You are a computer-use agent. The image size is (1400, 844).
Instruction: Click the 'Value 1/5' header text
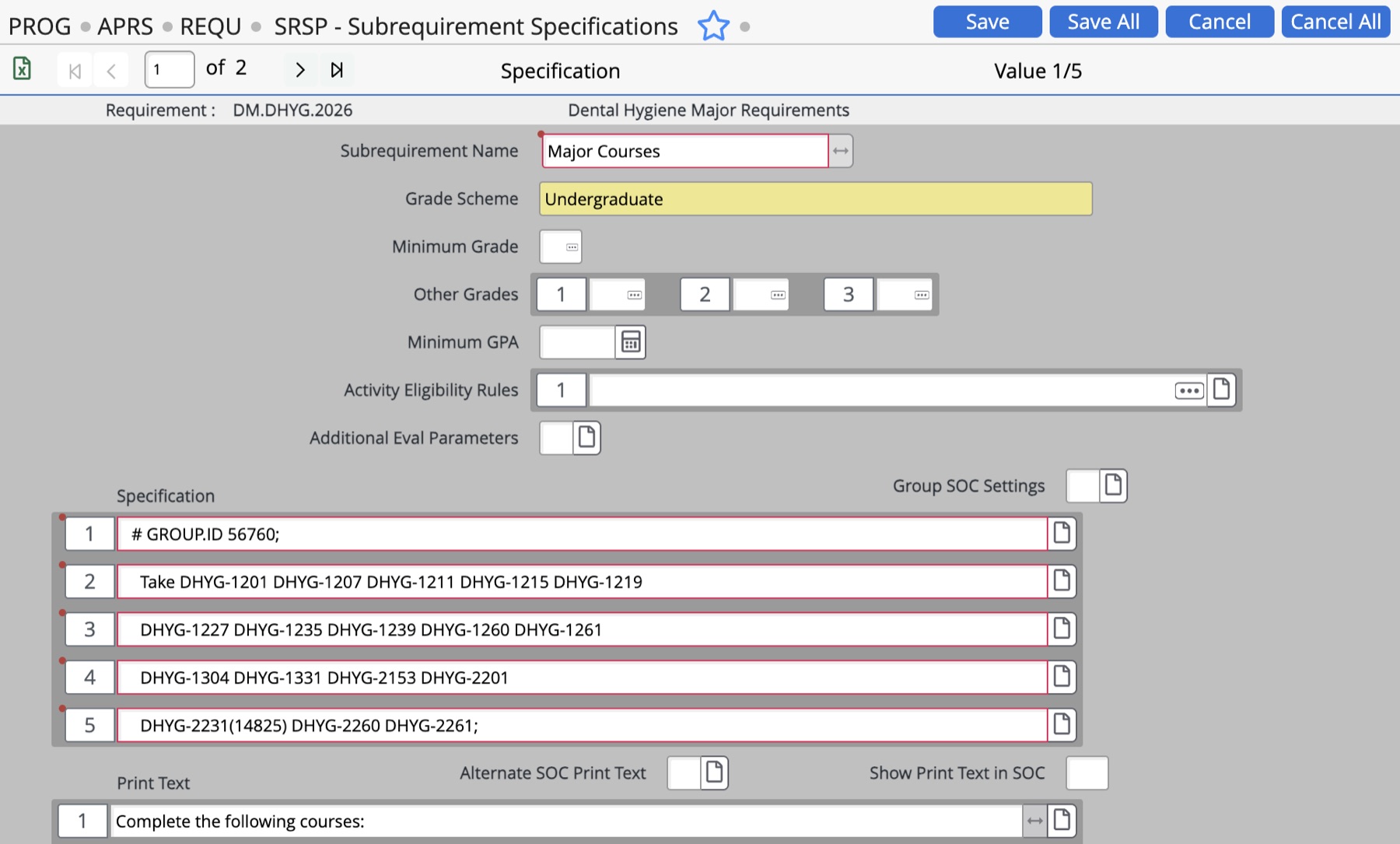click(x=1038, y=71)
